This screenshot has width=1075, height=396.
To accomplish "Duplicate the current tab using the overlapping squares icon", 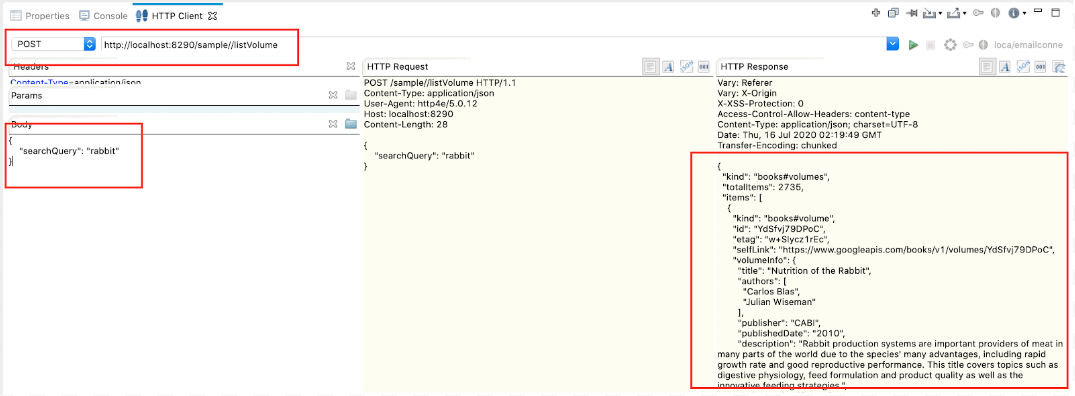I will pyautogui.click(x=893, y=12).
